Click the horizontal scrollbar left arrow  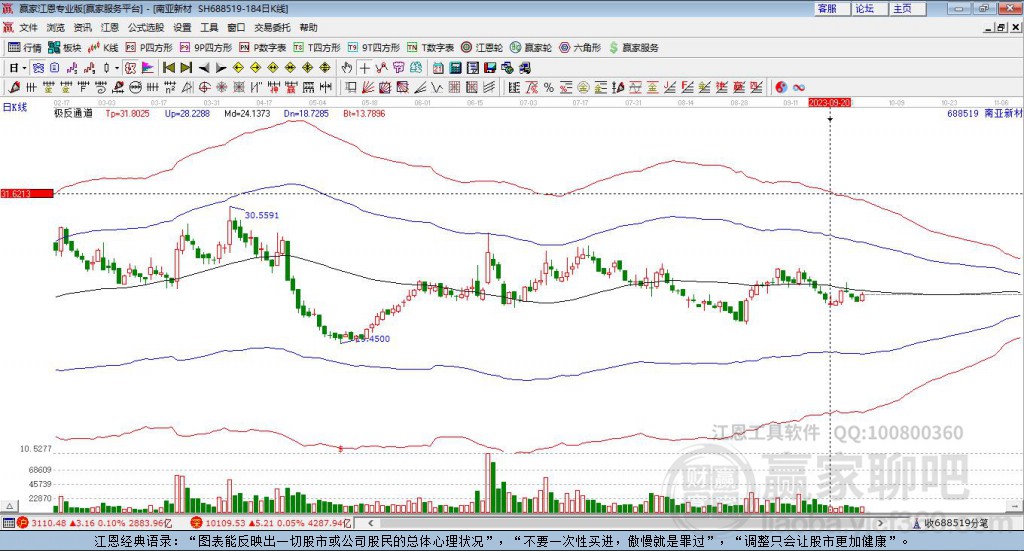coord(370,523)
